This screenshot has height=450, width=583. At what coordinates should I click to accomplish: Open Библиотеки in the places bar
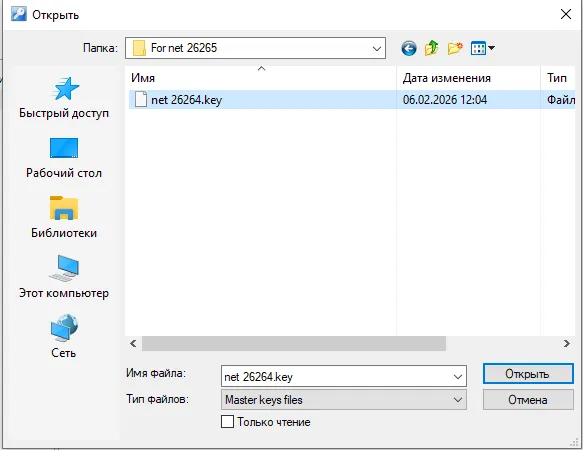[64, 218]
